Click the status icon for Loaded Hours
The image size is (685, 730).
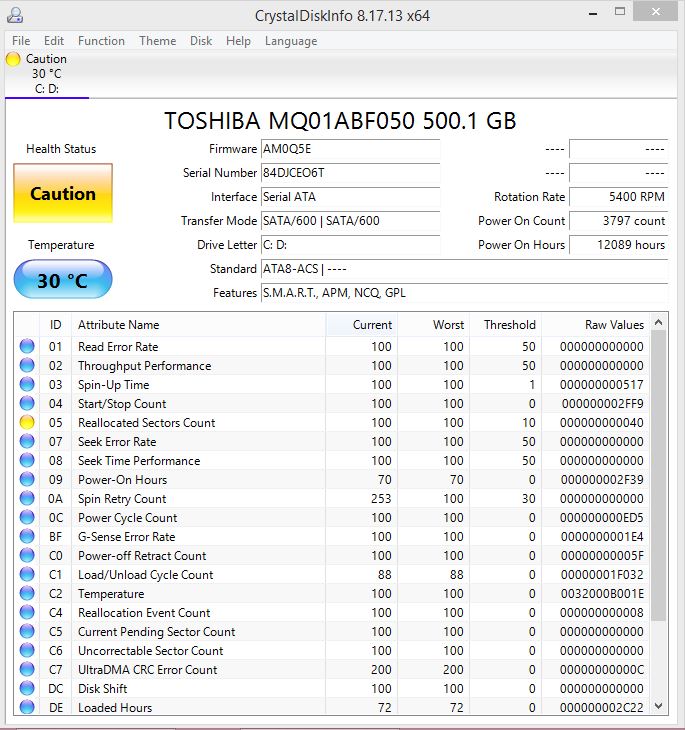tap(27, 708)
